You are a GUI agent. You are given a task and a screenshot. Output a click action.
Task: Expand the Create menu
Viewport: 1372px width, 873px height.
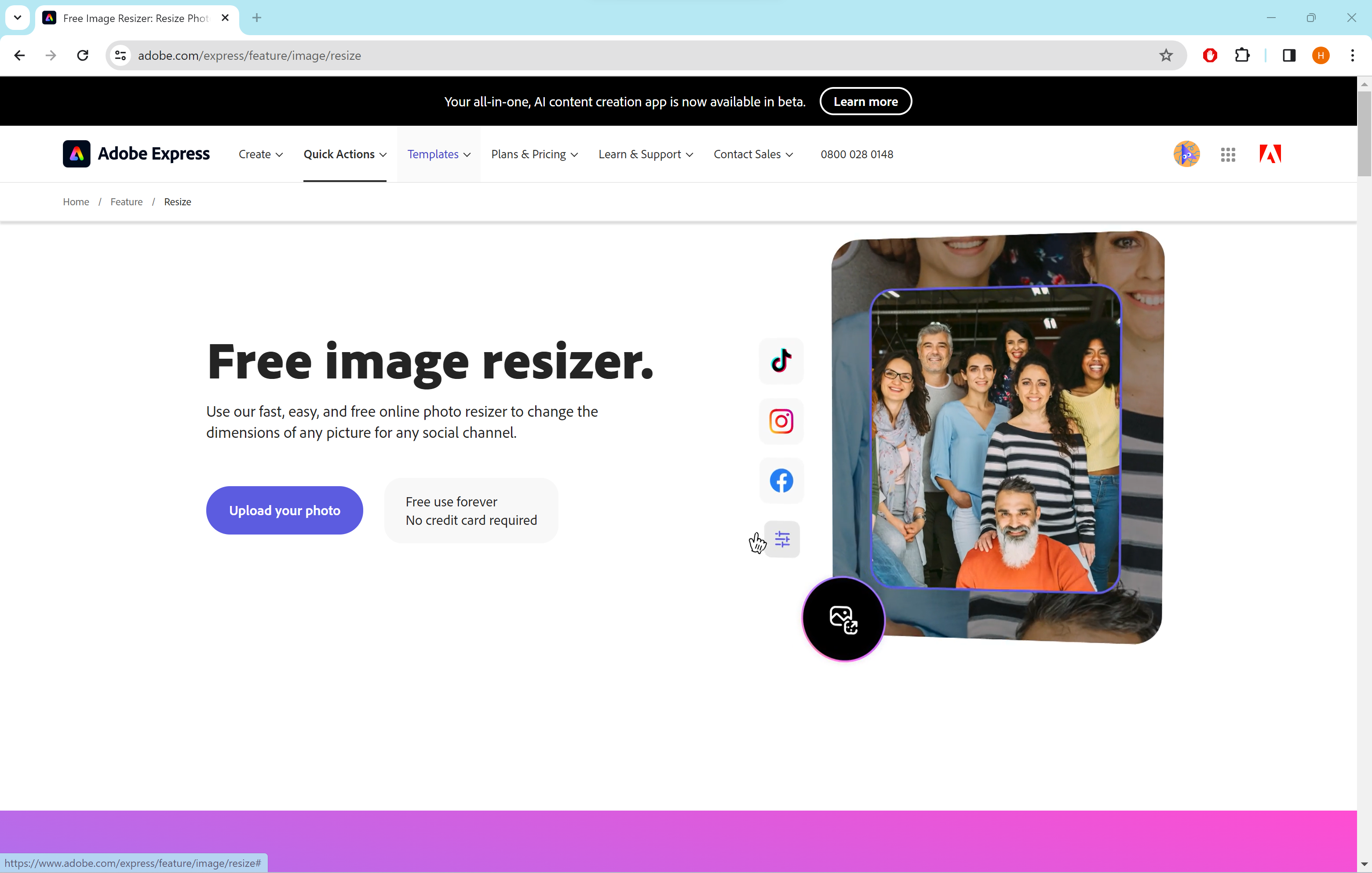(260, 154)
